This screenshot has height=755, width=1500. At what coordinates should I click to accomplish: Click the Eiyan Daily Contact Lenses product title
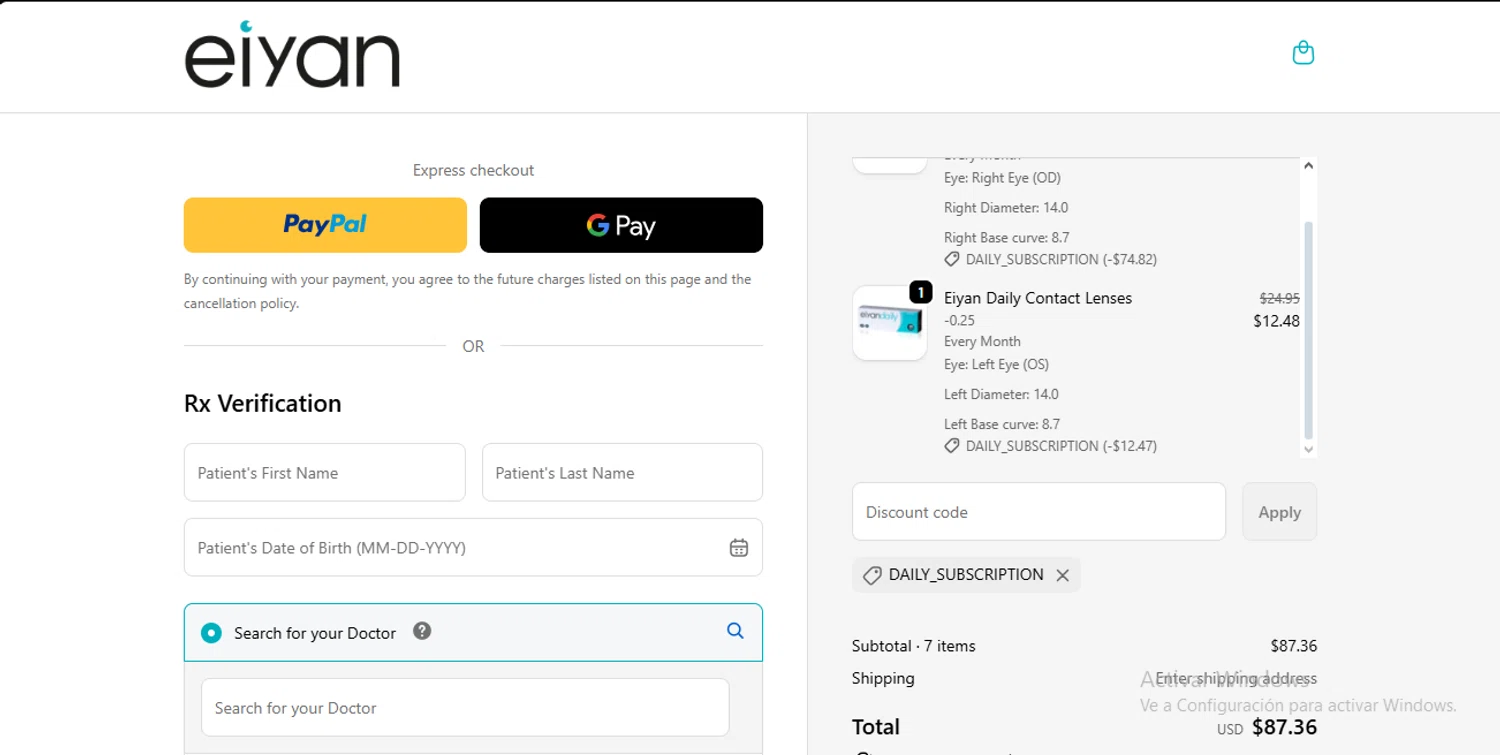(1038, 298)
